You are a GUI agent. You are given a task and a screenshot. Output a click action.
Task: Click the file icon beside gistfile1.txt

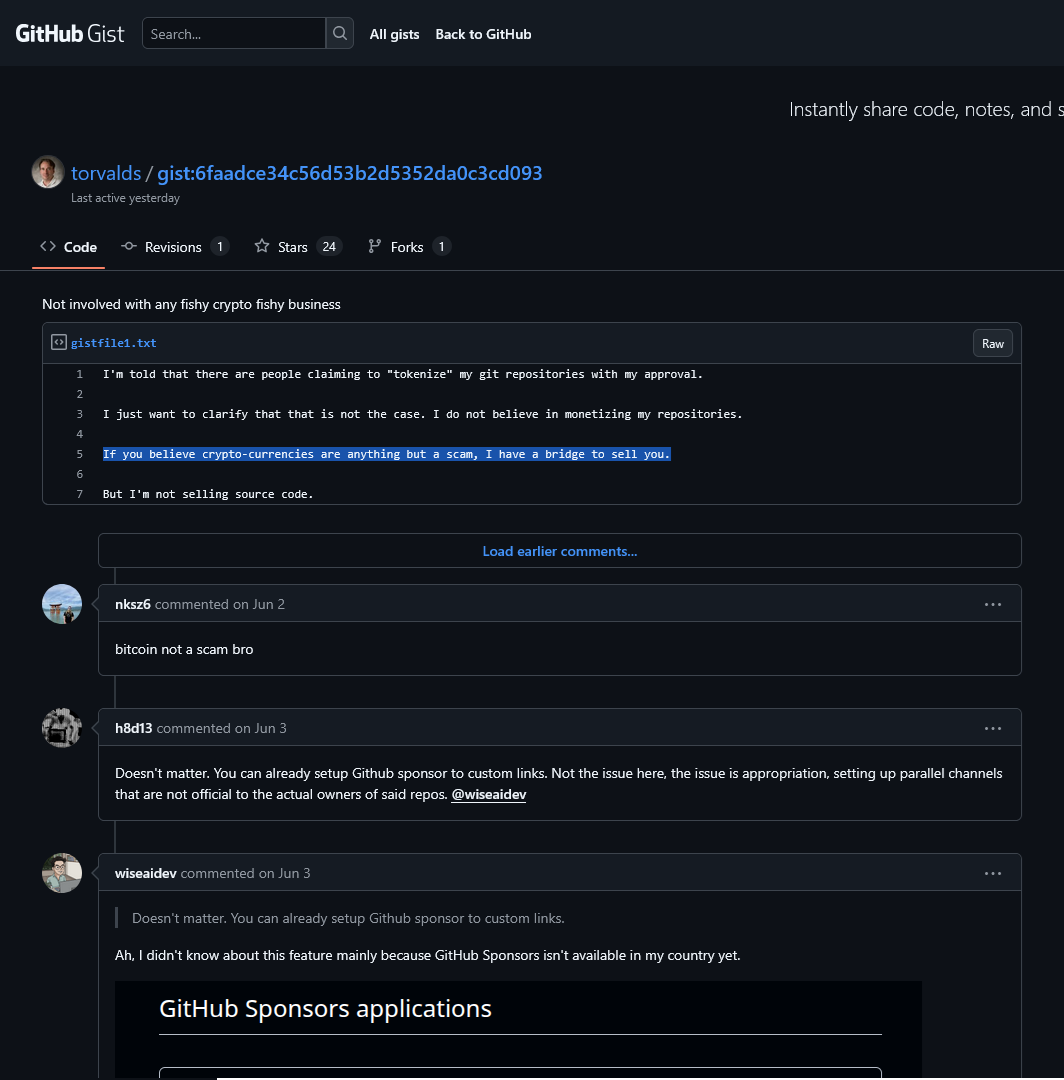pos(59,342)
